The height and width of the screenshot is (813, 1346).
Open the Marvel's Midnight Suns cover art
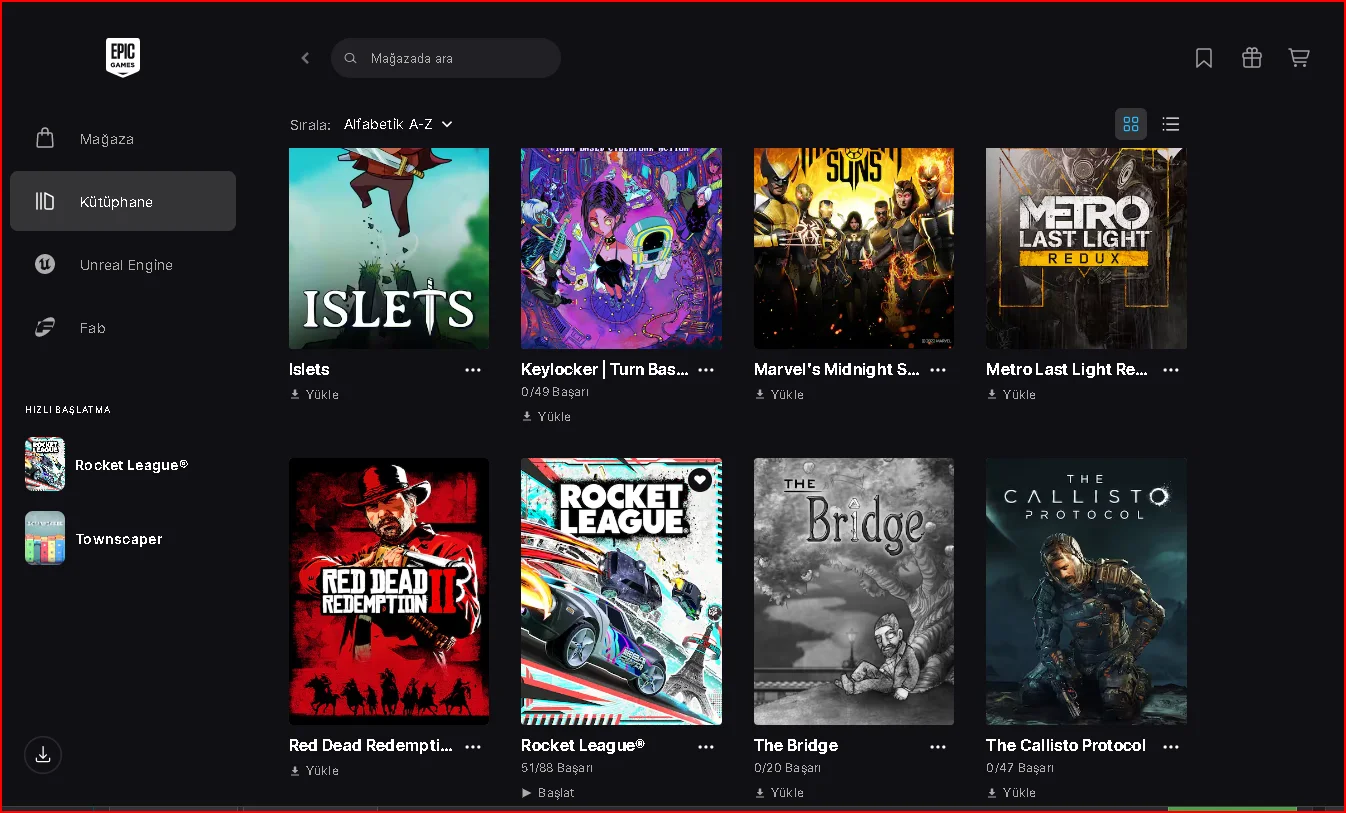coord(854,248)
